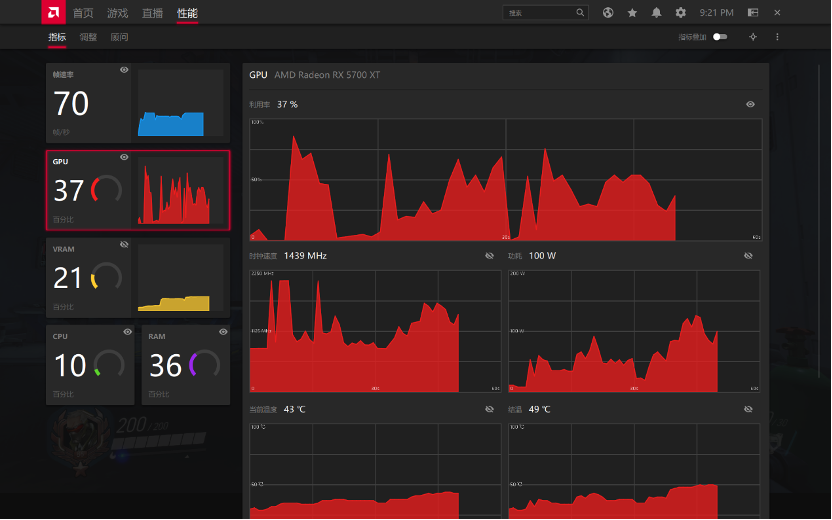Toggle GPU utilization graph visibility eye
This screenshot has width=832, height=520.
coord(750,104)
